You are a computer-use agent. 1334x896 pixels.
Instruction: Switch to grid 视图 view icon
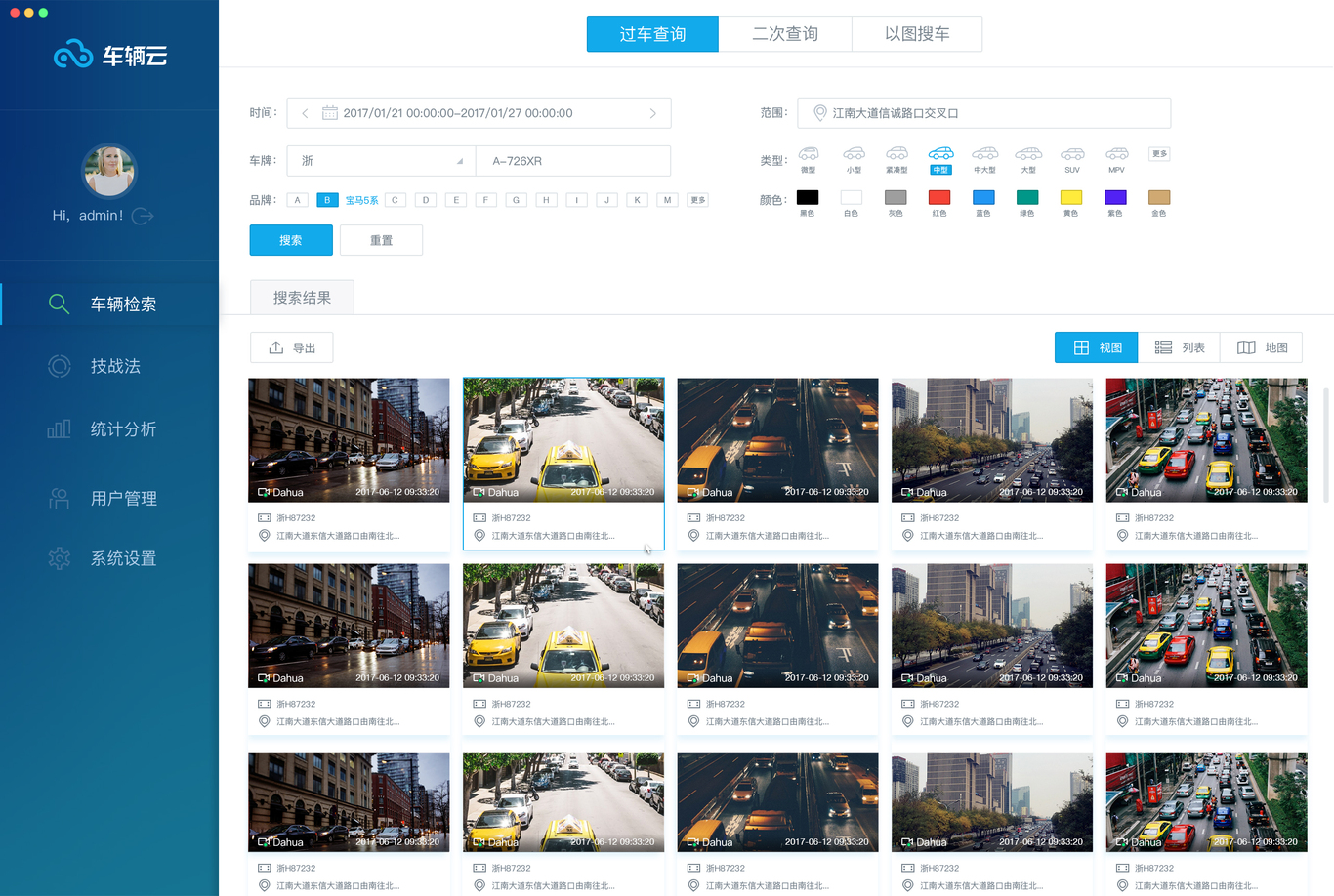point(1081,347)
